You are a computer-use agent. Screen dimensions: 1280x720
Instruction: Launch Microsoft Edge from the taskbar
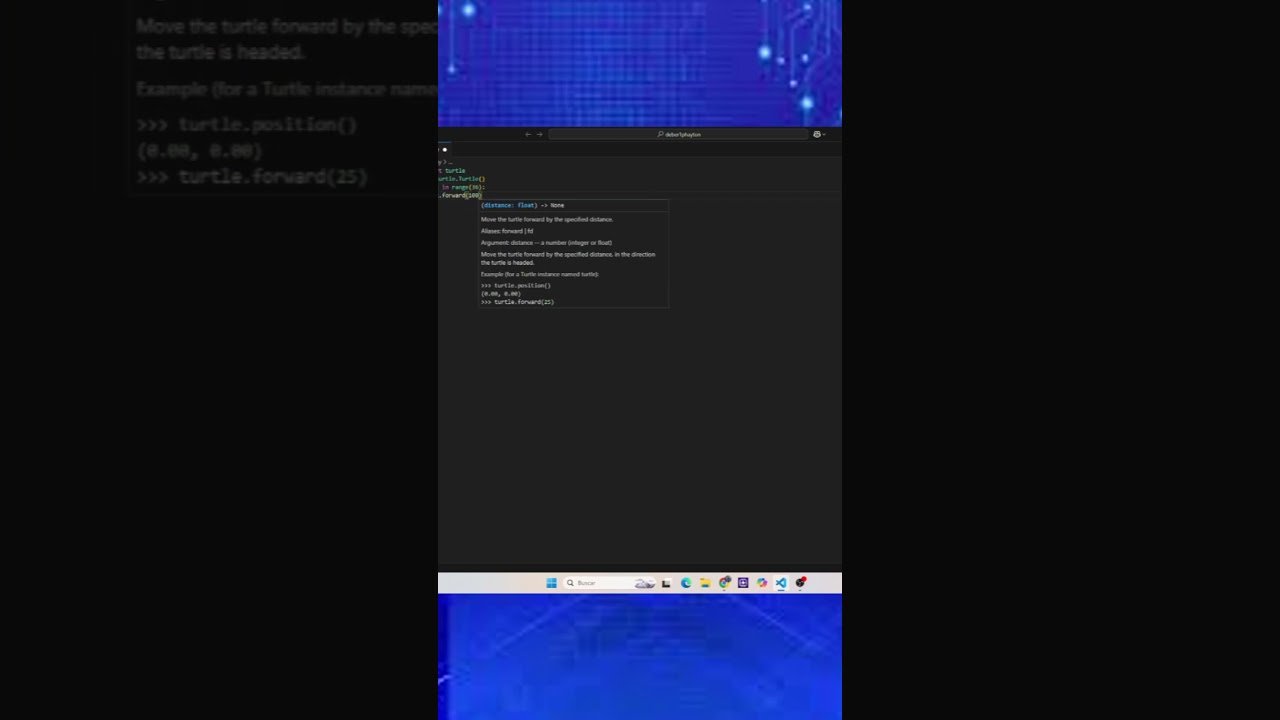686,583
